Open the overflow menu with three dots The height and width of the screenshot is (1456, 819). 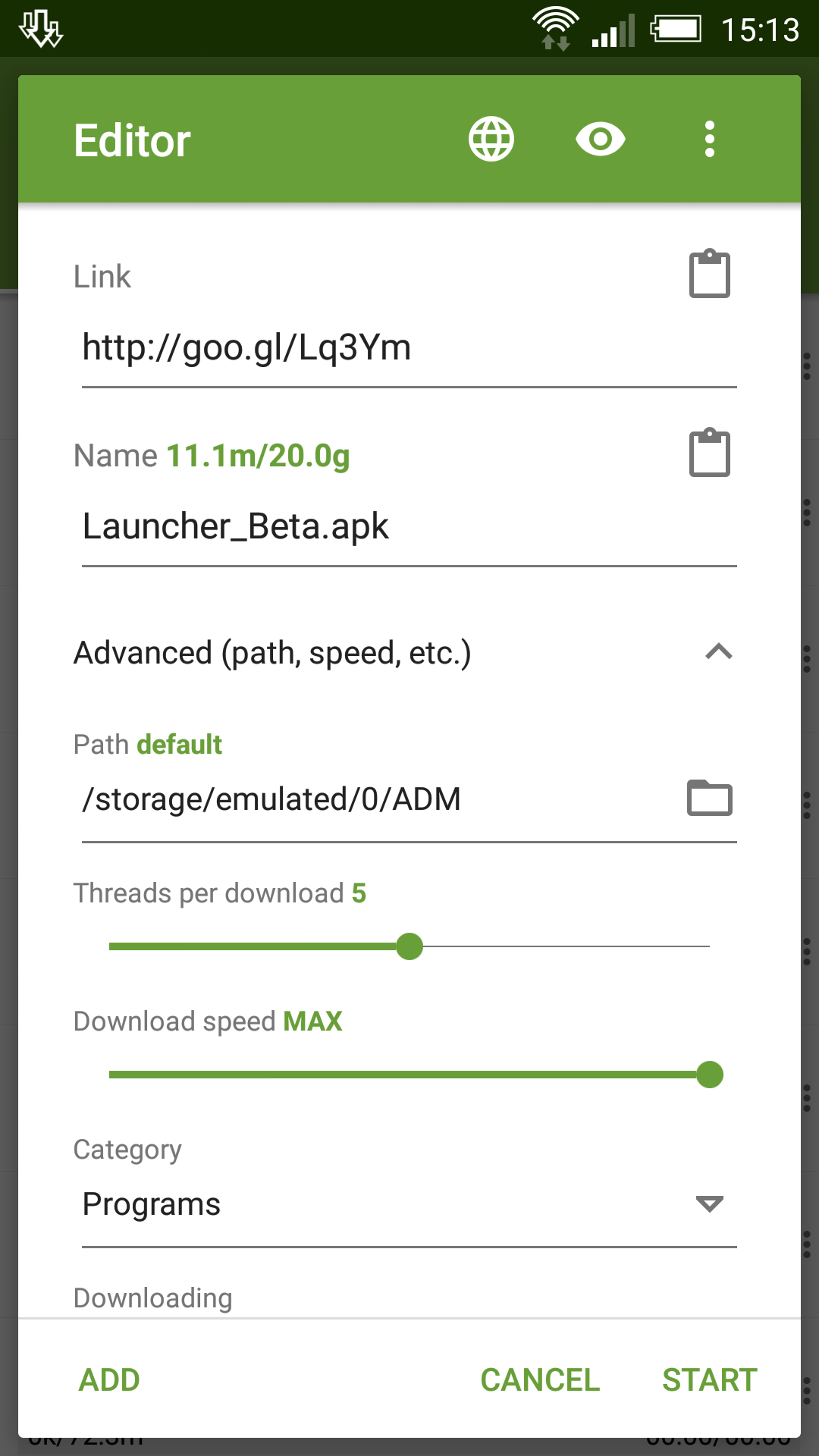(x=708, y=139)
